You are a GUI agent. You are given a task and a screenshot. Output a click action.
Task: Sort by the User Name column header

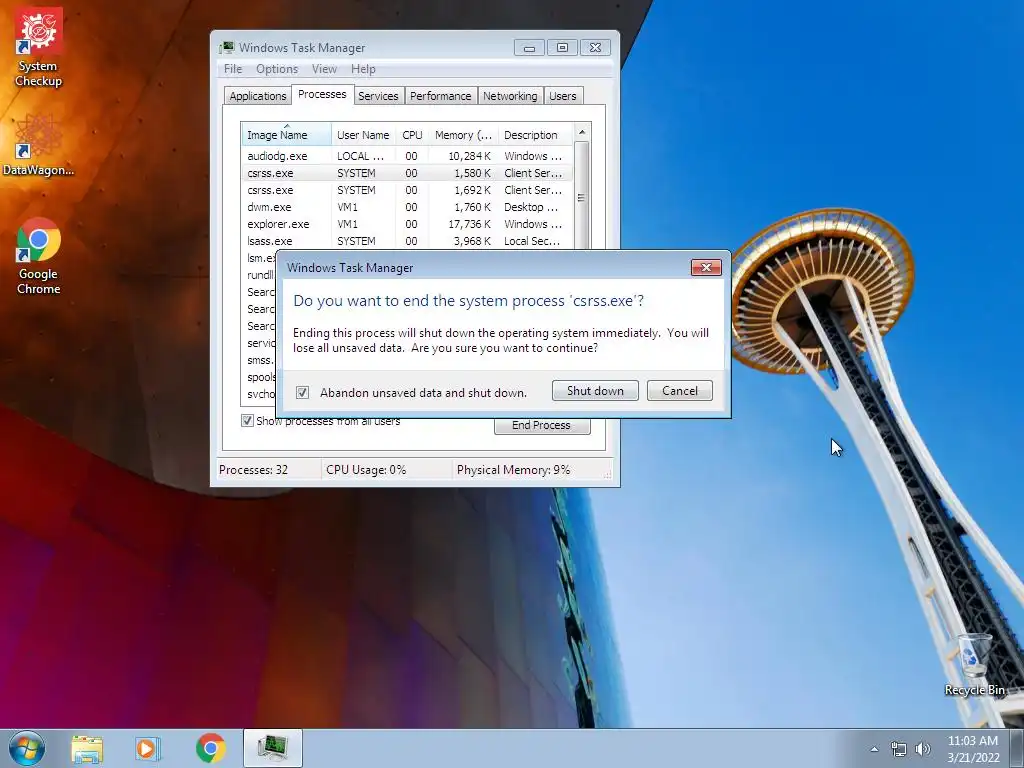[x=363, y=135]
